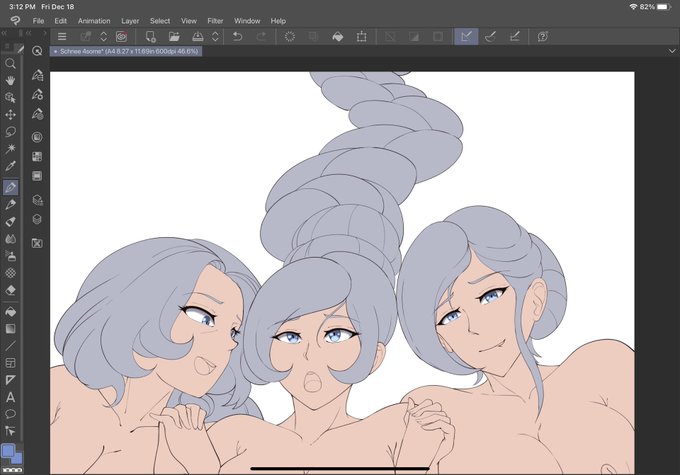This screenshot has height=475, width=680.
Task: Open the hamburger menu in the command bar
Action: tap(62, 37)
